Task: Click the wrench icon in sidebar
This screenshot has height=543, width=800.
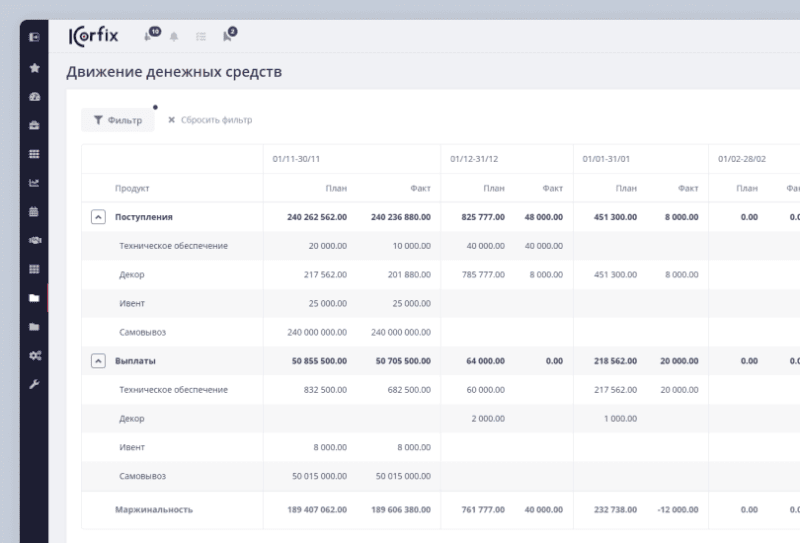Action: tap(34, 384)
